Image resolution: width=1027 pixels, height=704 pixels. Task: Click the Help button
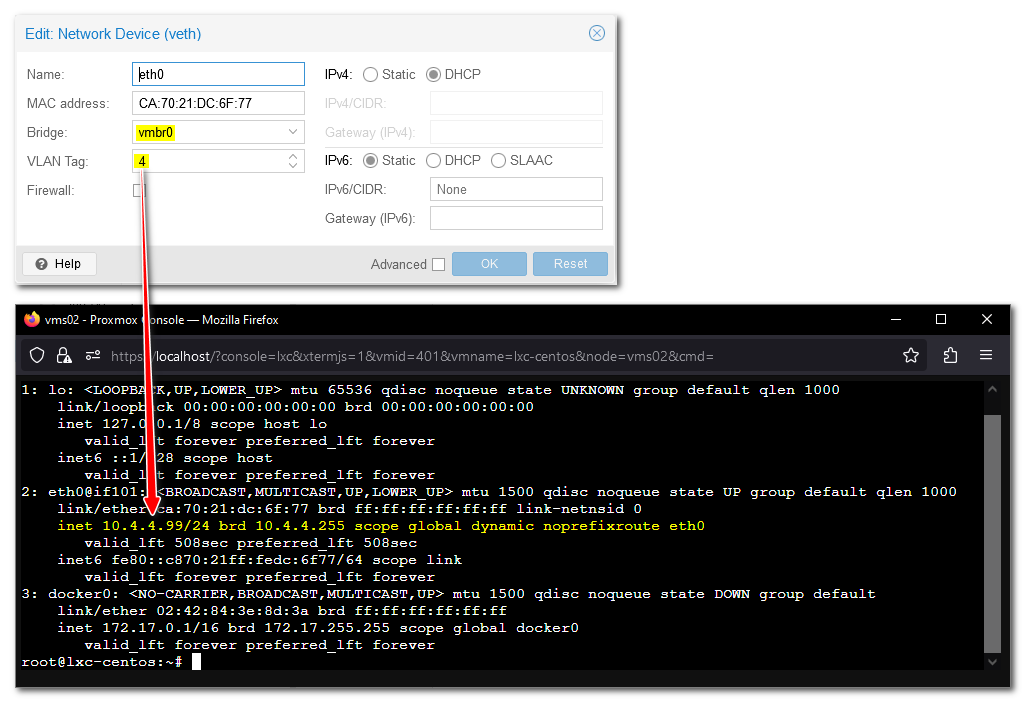(59, 264)
